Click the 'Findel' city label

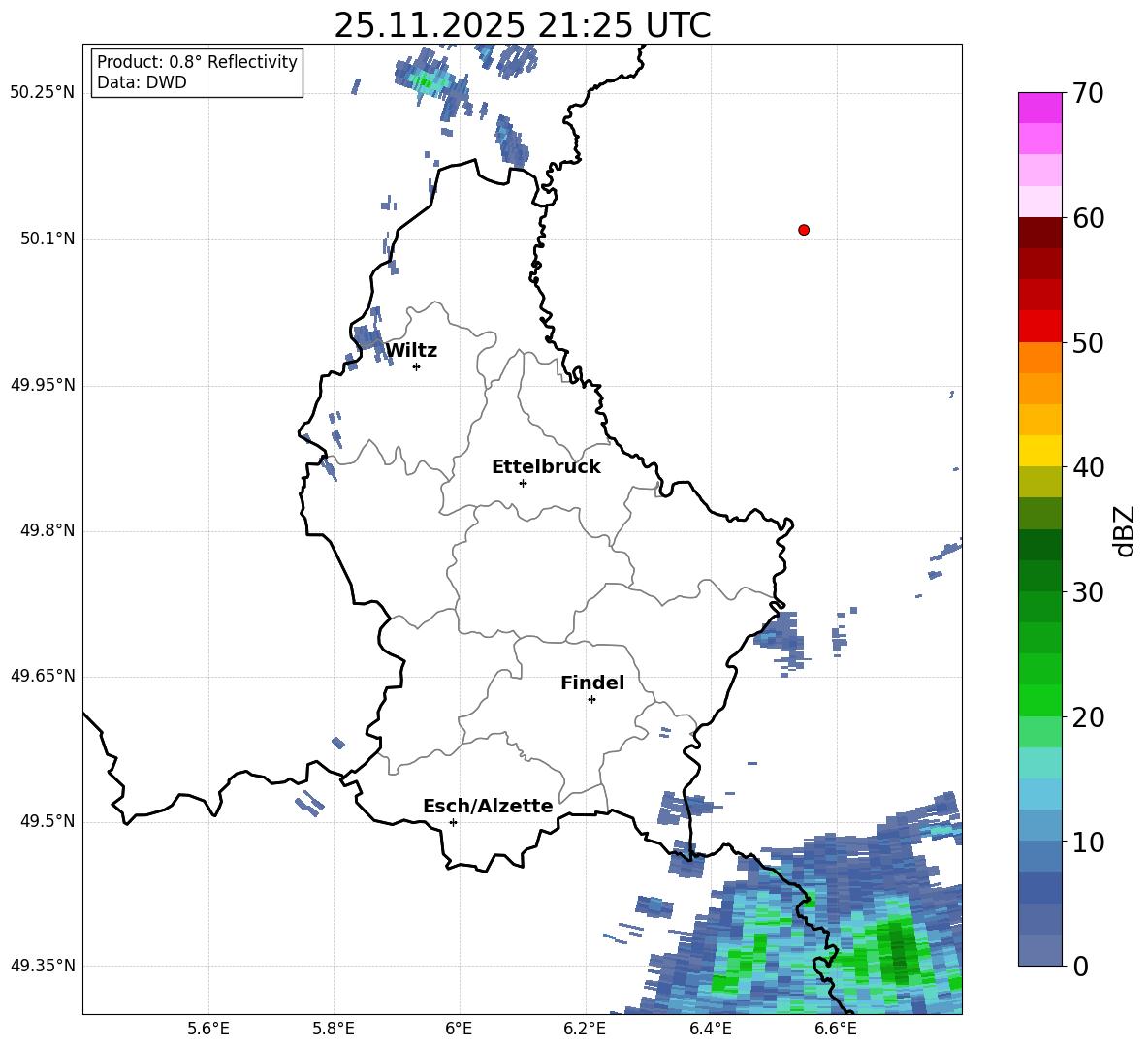pos(592,683)
